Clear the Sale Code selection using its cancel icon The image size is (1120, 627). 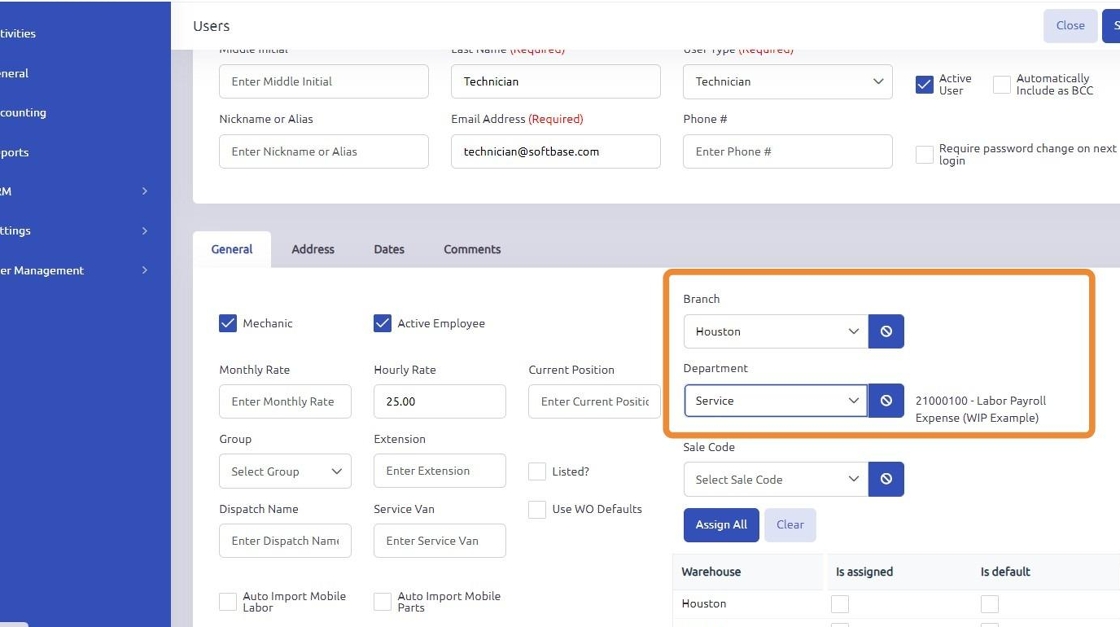coord(886,479)
